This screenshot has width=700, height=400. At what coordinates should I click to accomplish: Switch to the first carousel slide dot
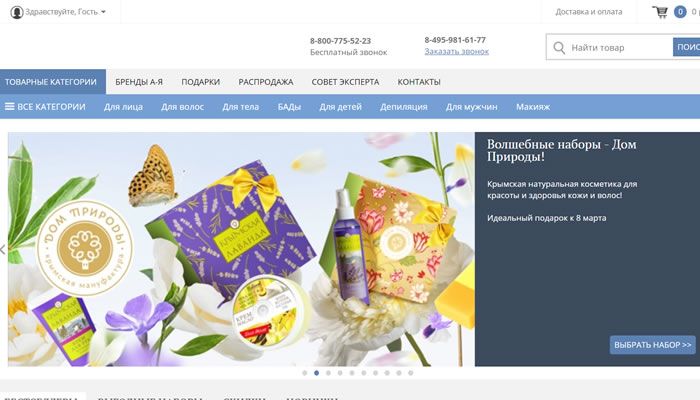click(x=304, y=373)
